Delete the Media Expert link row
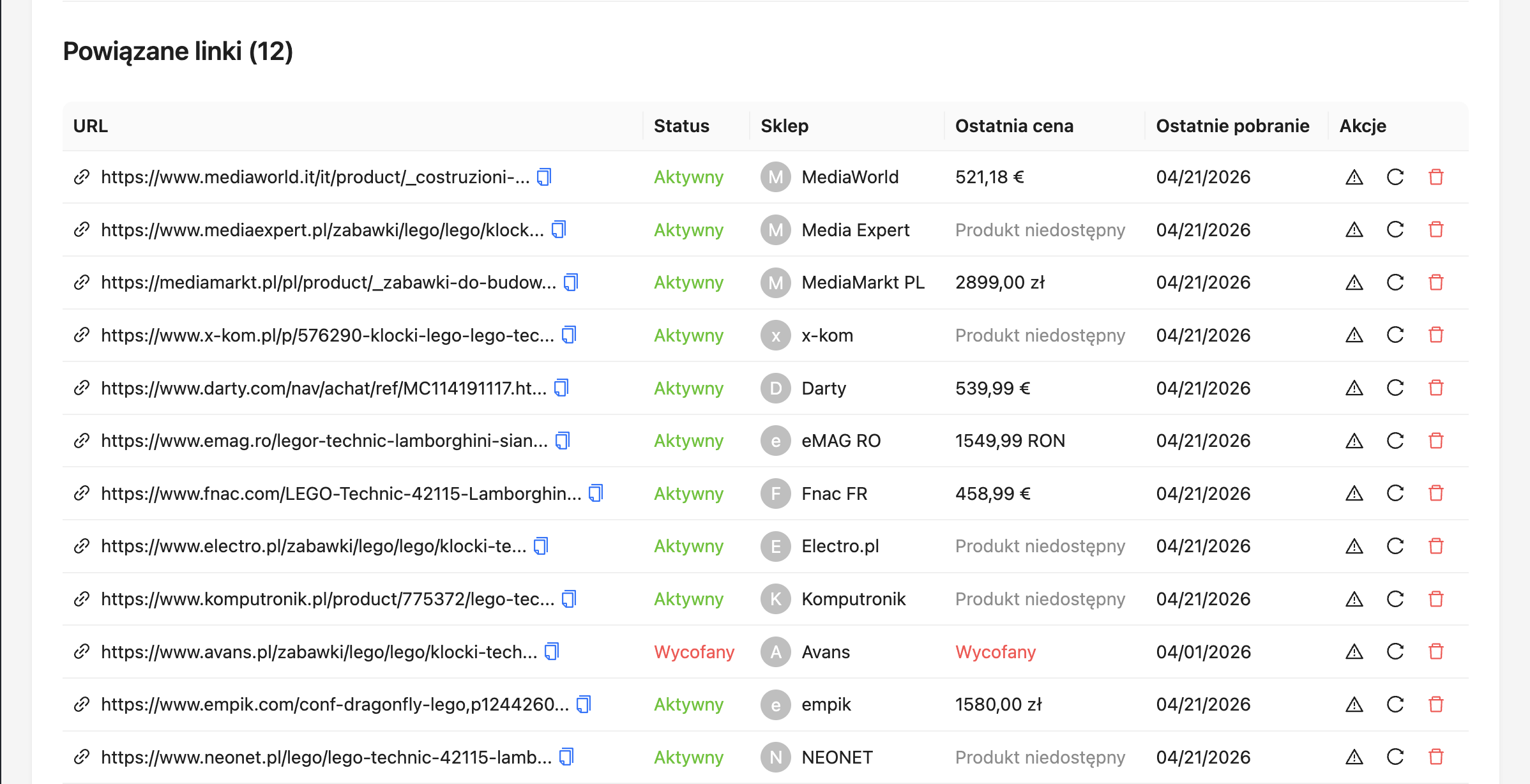Screen dimensions: 1530x784 pyautogui.click(x=1435, y=230)
